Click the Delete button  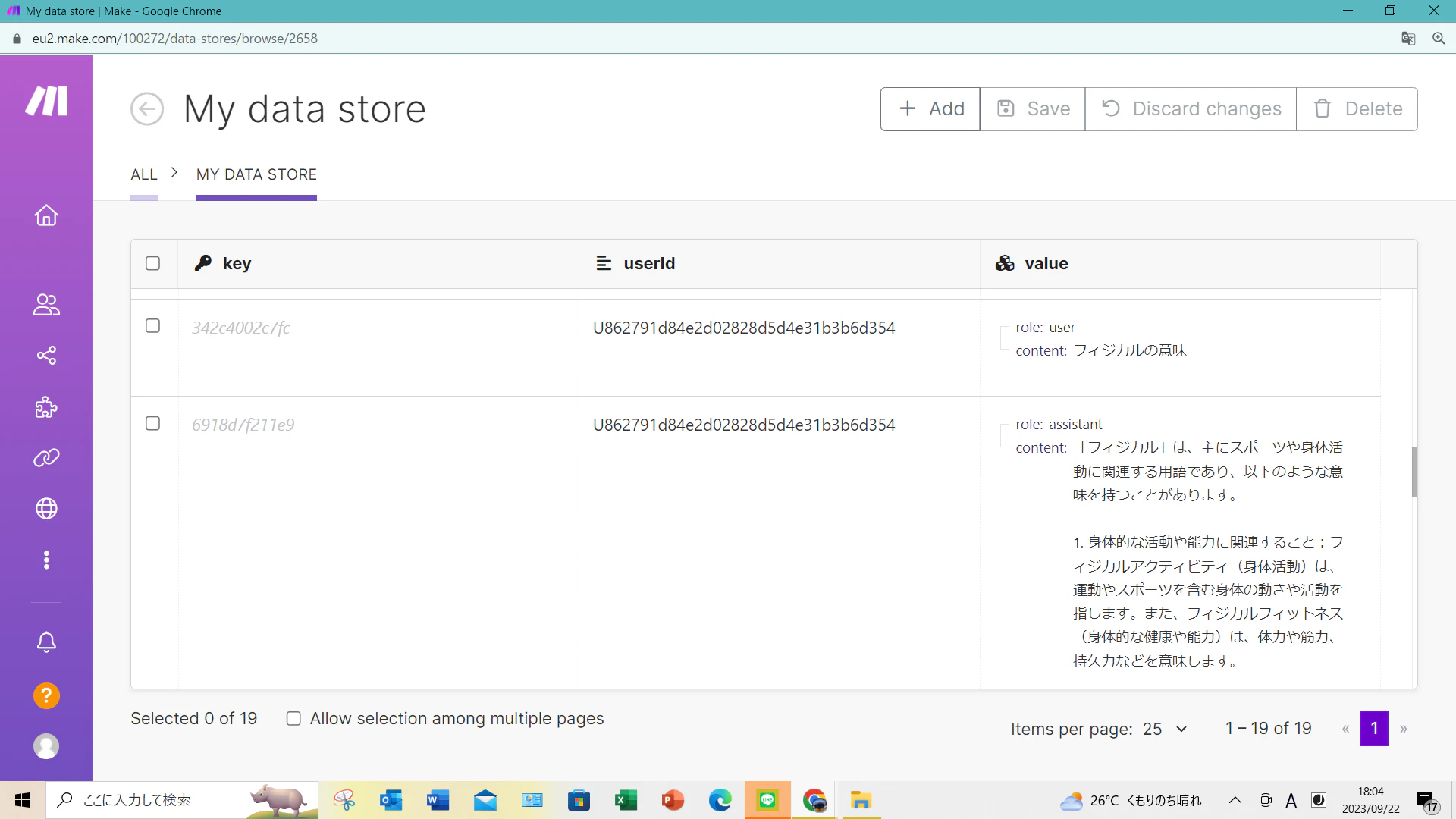(1357, 109)
